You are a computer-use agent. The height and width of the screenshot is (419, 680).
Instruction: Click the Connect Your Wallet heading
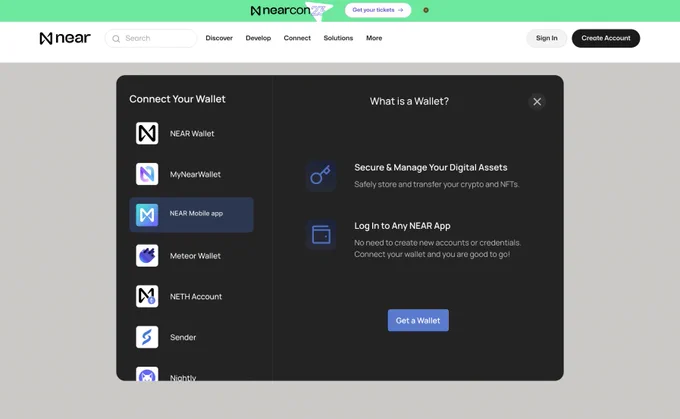pos(177,99)
